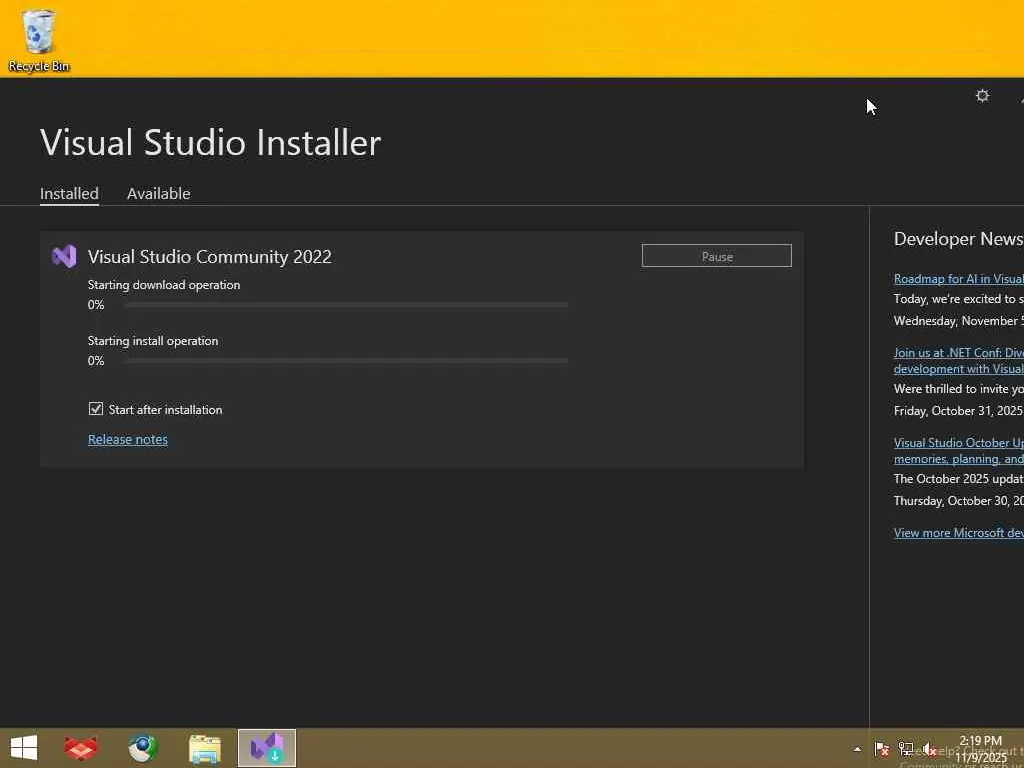Open Visual Studio October Update article

[959, 451]
